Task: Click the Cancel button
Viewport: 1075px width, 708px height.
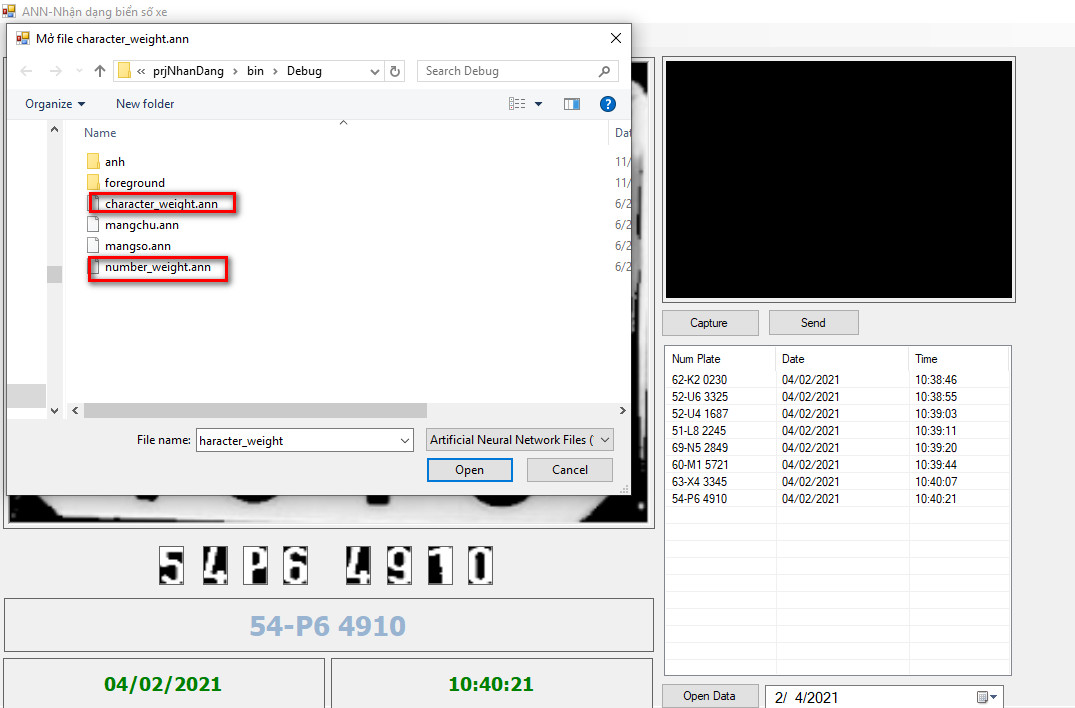Action: click(x=570, y=470)
